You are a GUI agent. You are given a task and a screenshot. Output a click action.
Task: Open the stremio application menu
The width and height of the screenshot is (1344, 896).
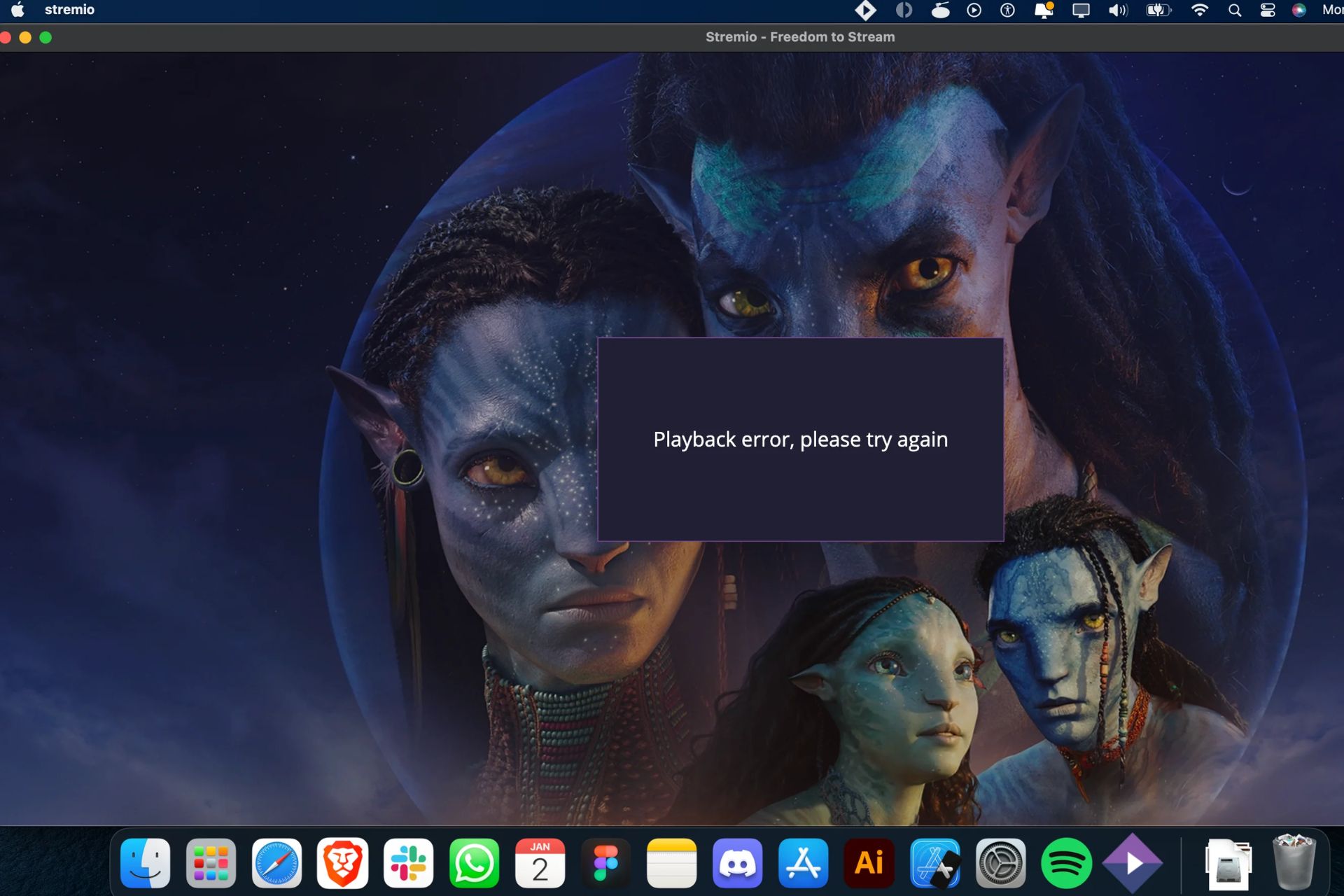(x=69, y=10)
